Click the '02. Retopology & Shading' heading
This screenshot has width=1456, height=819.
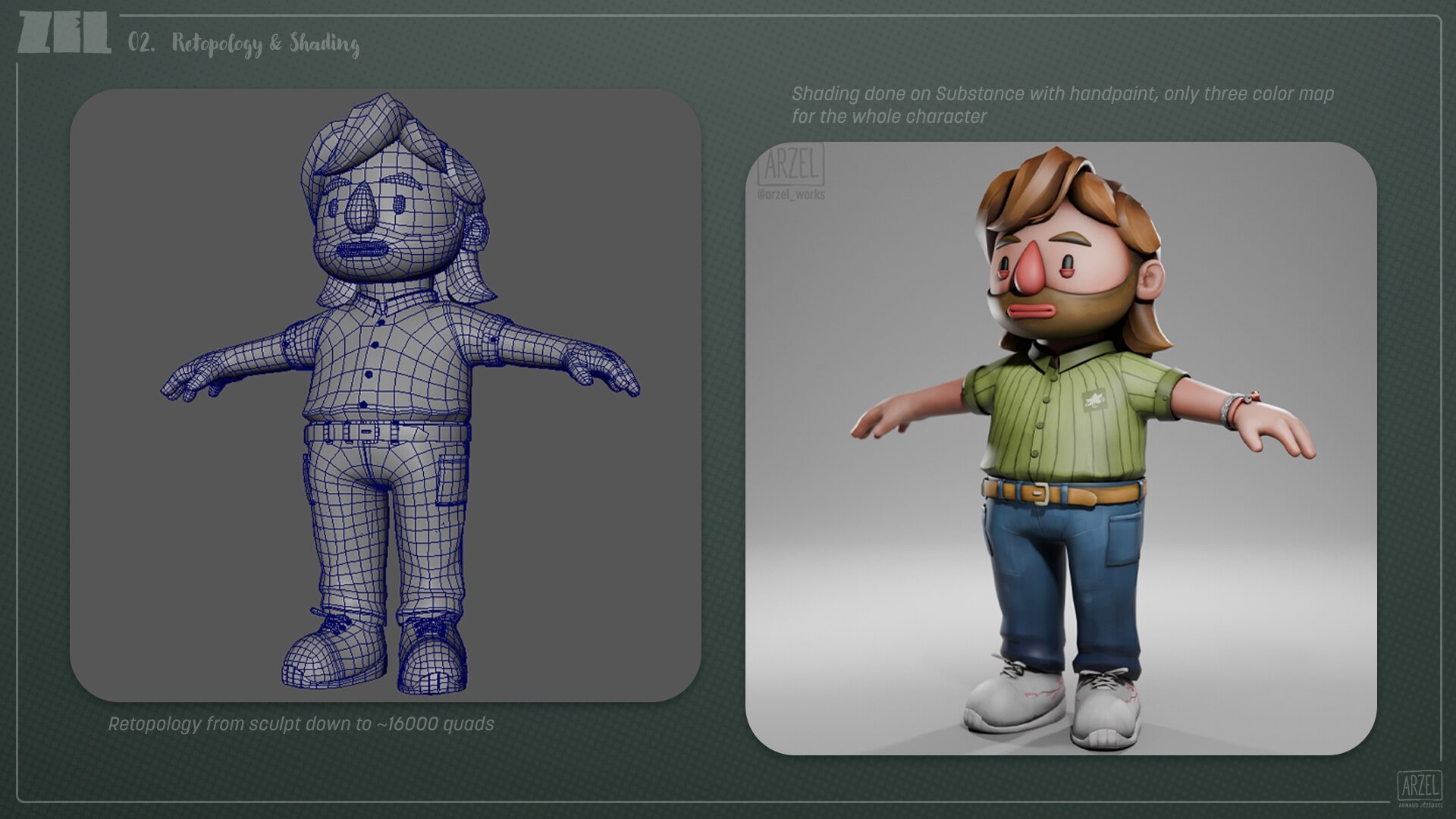coord(243,43)
